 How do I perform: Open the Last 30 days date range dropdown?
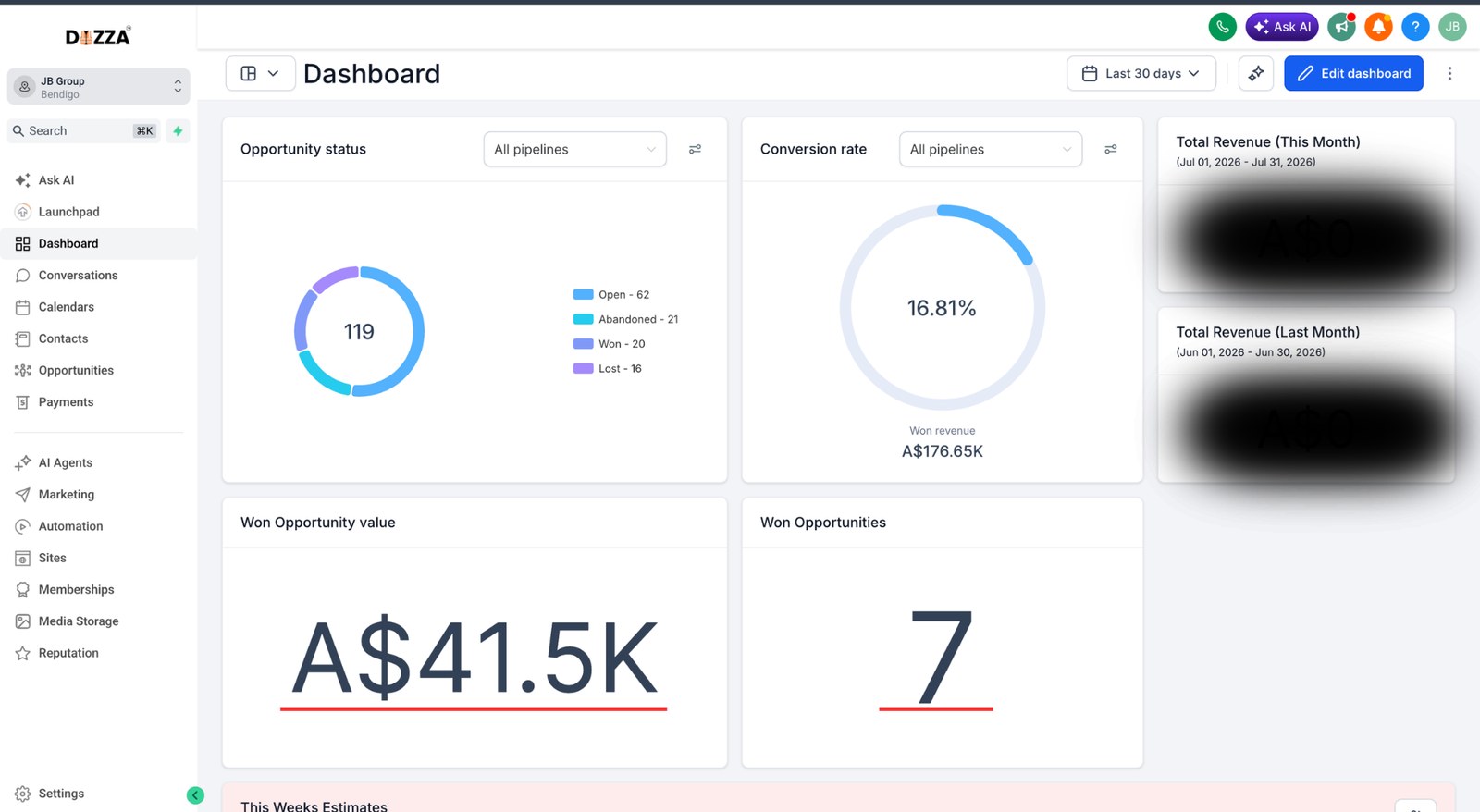point(1141,73)
